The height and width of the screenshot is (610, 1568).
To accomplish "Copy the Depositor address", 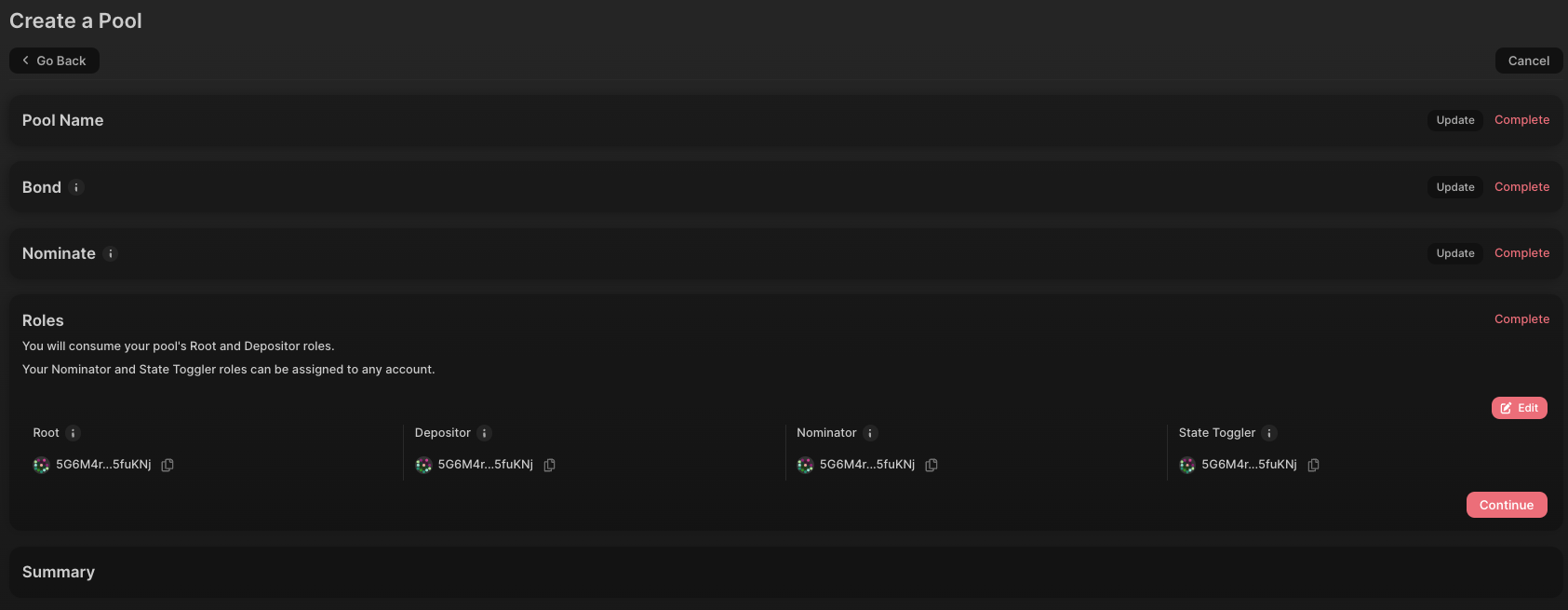I will click(549, 464).
